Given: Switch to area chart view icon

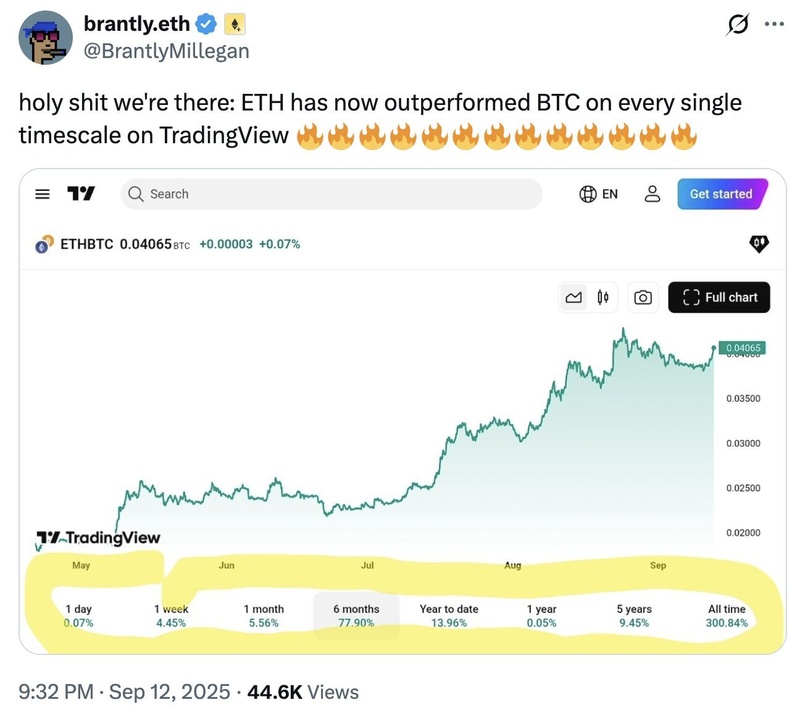Looking at the screenshot, I should pos(573,297).
